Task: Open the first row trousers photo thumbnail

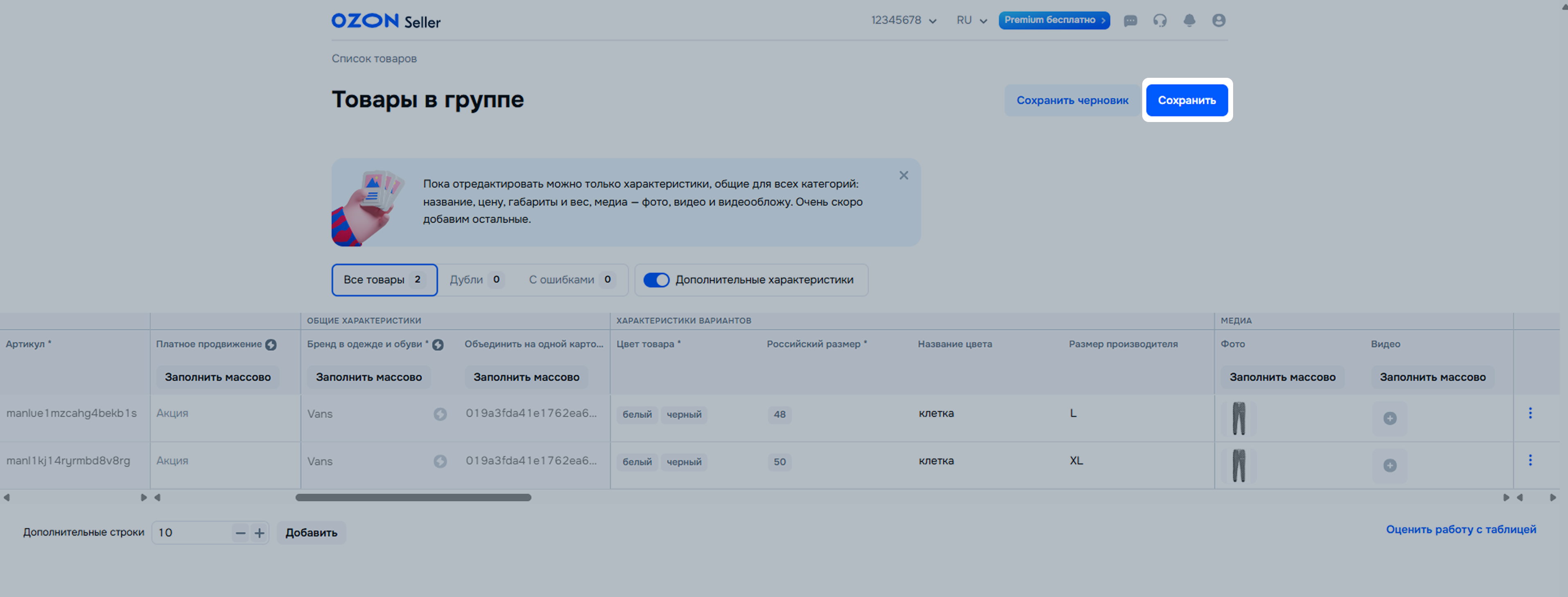Action: click(1238, 418)
